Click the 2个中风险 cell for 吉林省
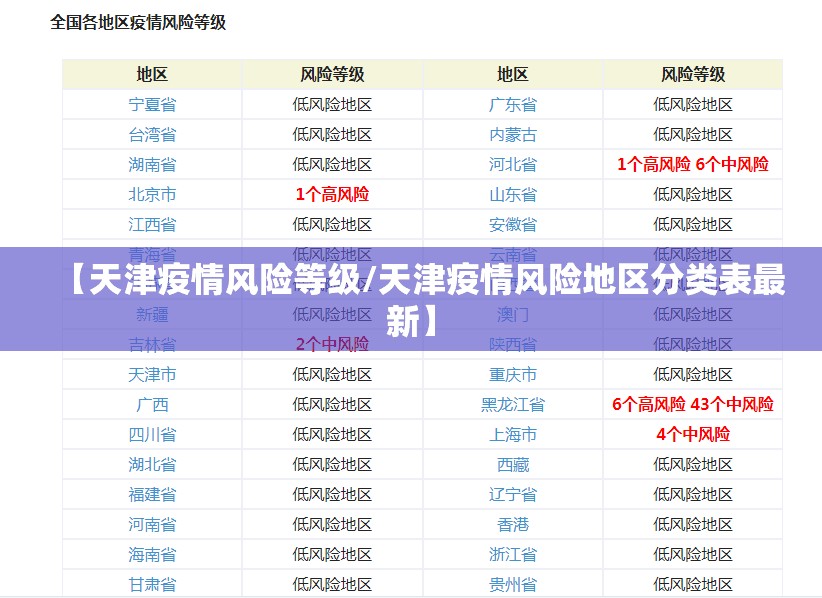 pos(332,344)
